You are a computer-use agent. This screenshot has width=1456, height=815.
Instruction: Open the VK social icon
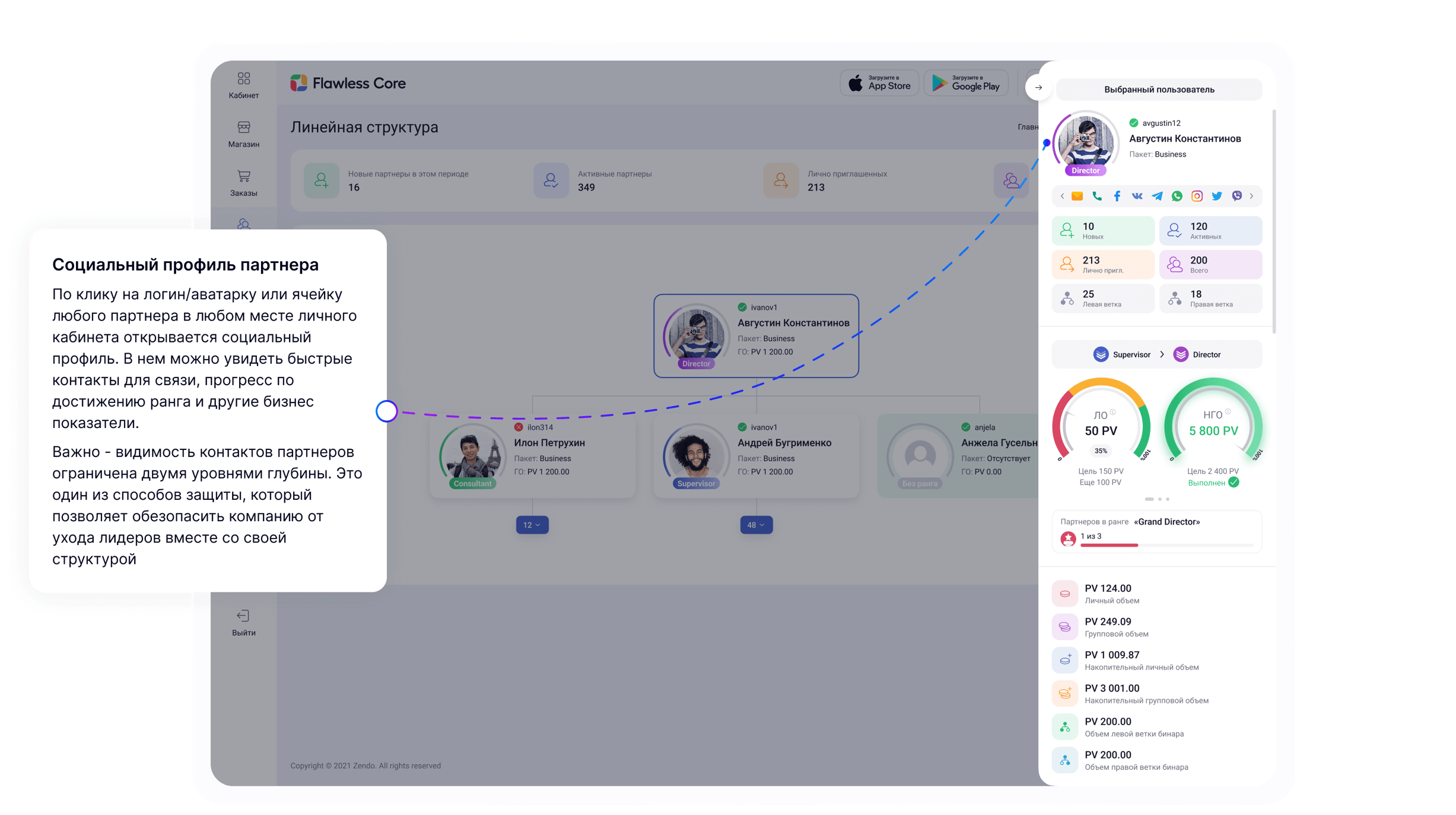click(x=1137, y=196)
